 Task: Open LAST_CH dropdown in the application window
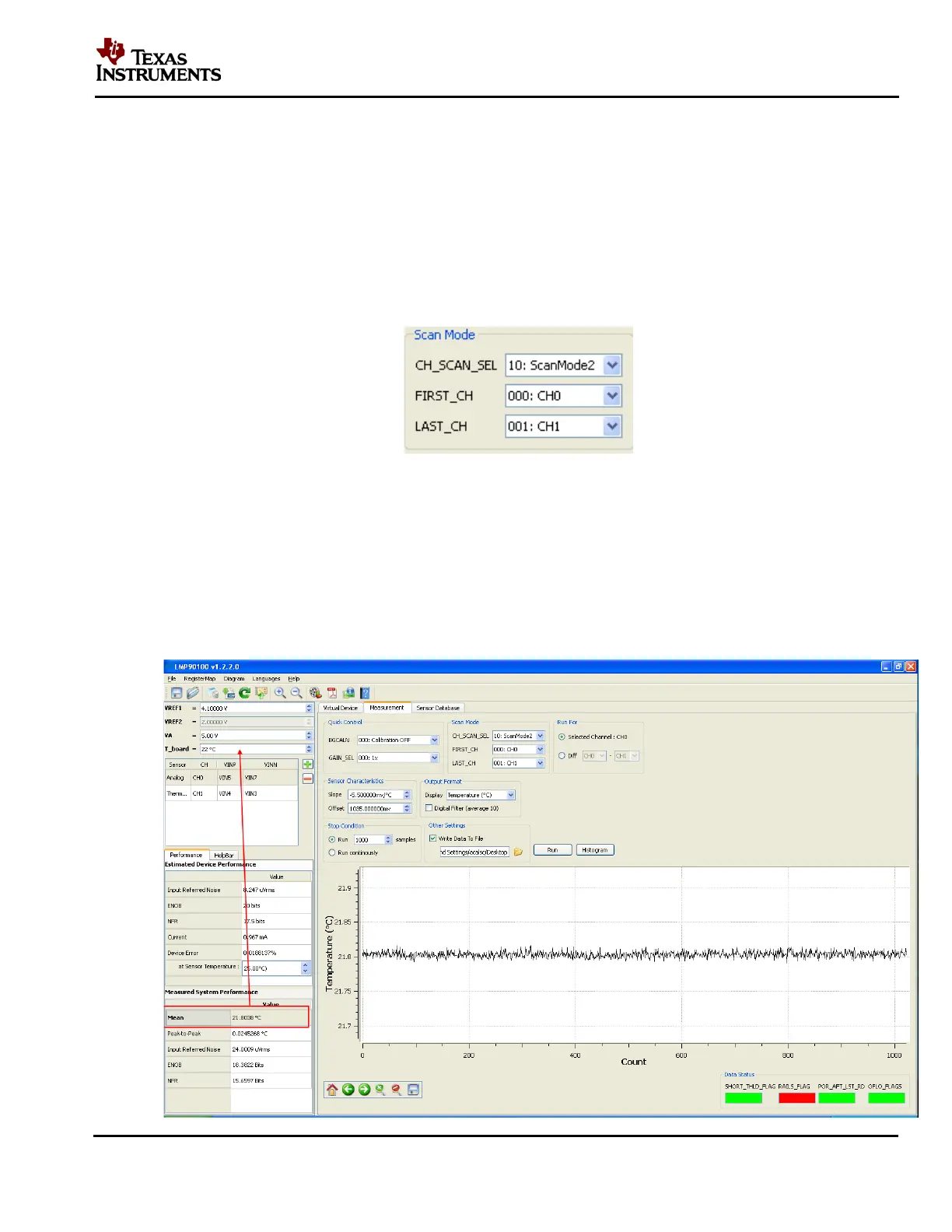click(540, 763)
